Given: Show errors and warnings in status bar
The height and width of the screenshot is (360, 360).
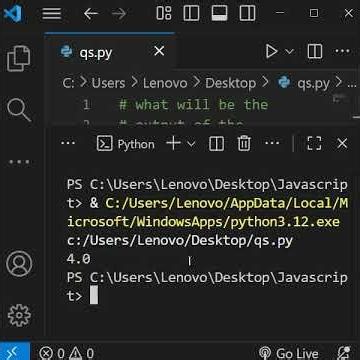Looking at the screenshot, I should click(66, 353).
